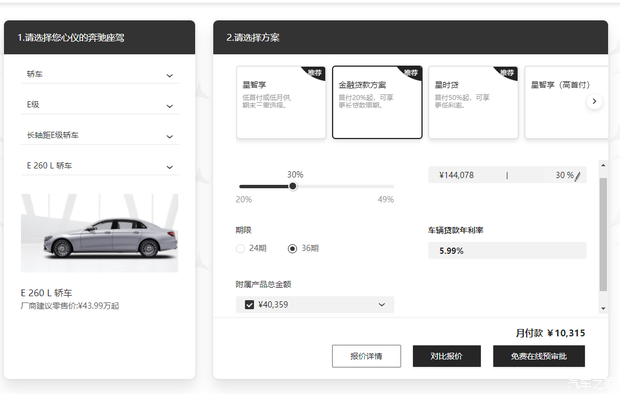Open the 轿车 body type dropdown
Screen dimensions: 620x394
pyautogui.click(x=100, y=74)
